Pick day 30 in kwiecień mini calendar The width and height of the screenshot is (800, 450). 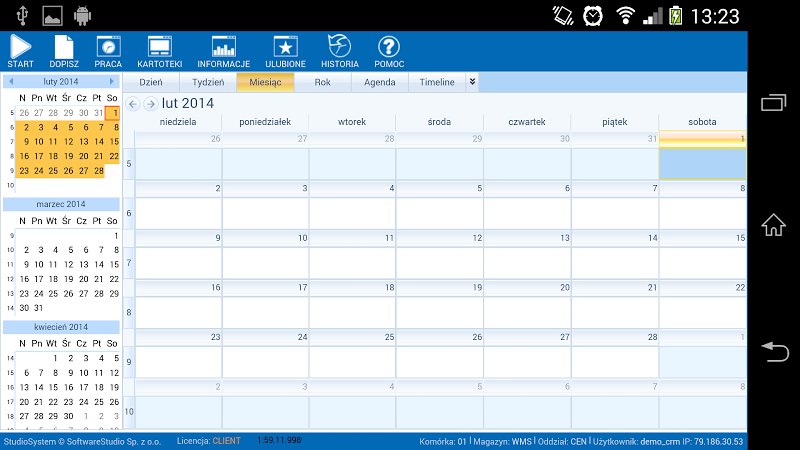[68, 416]
